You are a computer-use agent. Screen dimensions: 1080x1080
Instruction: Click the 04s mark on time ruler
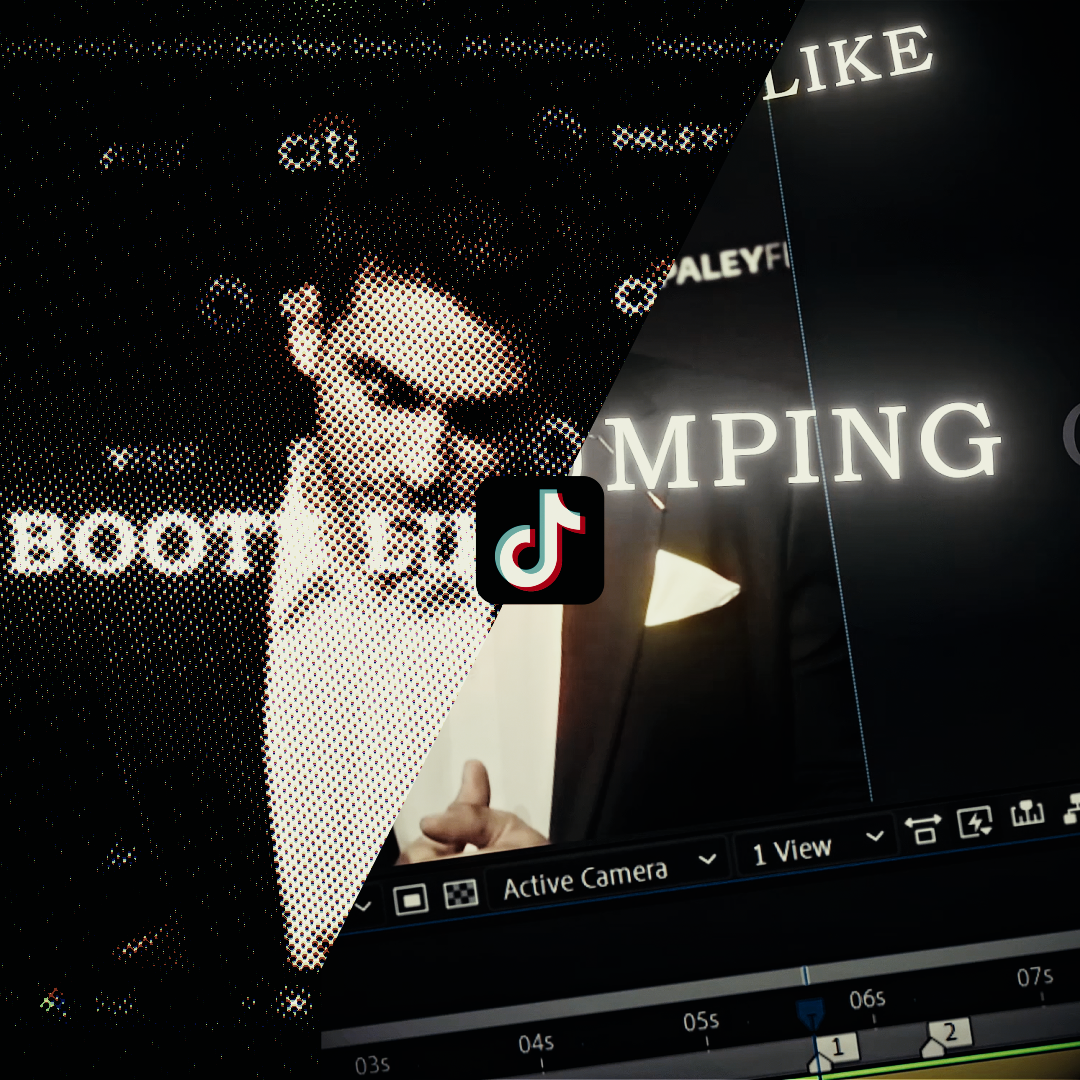pos(536,1043)
